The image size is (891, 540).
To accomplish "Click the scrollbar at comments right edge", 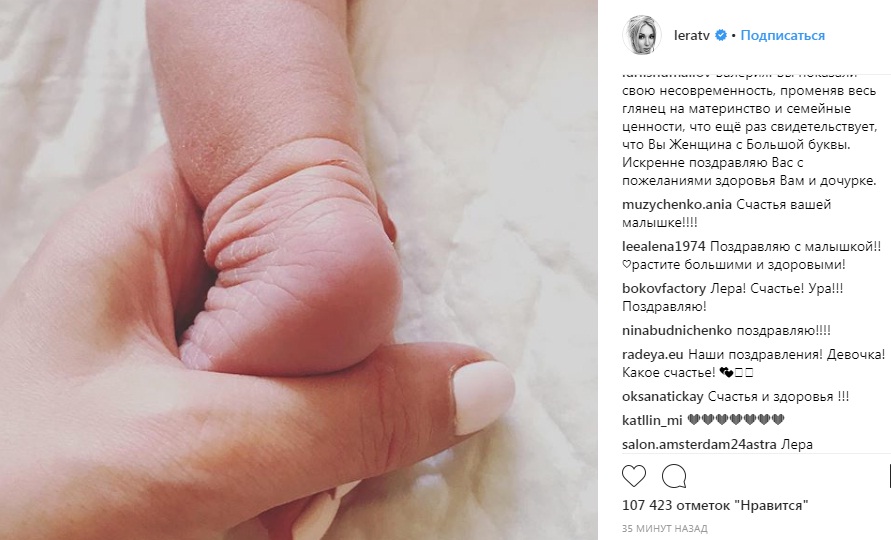I will tap(889, 476).
